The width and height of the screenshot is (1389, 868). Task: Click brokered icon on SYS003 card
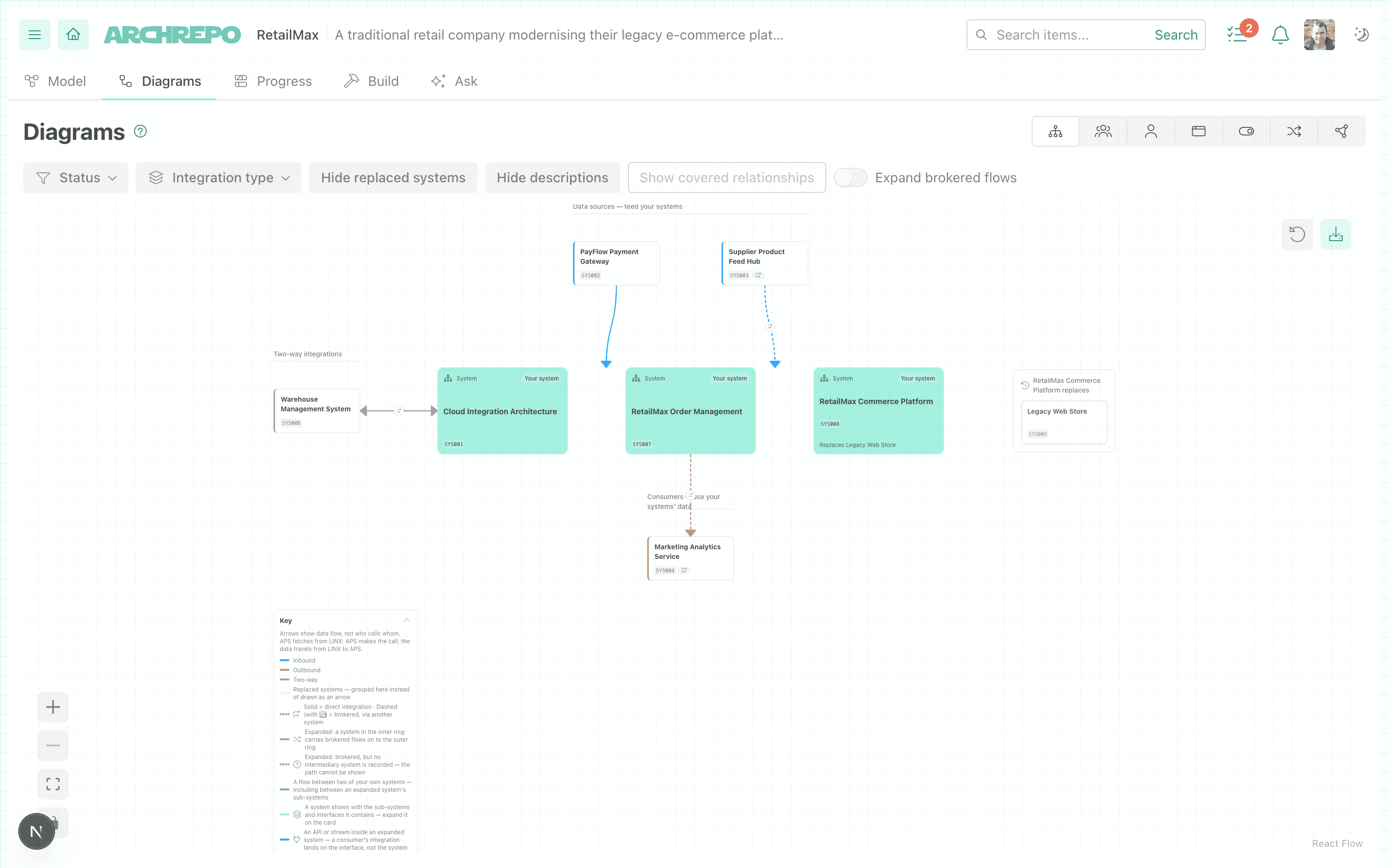pos(758,275)
